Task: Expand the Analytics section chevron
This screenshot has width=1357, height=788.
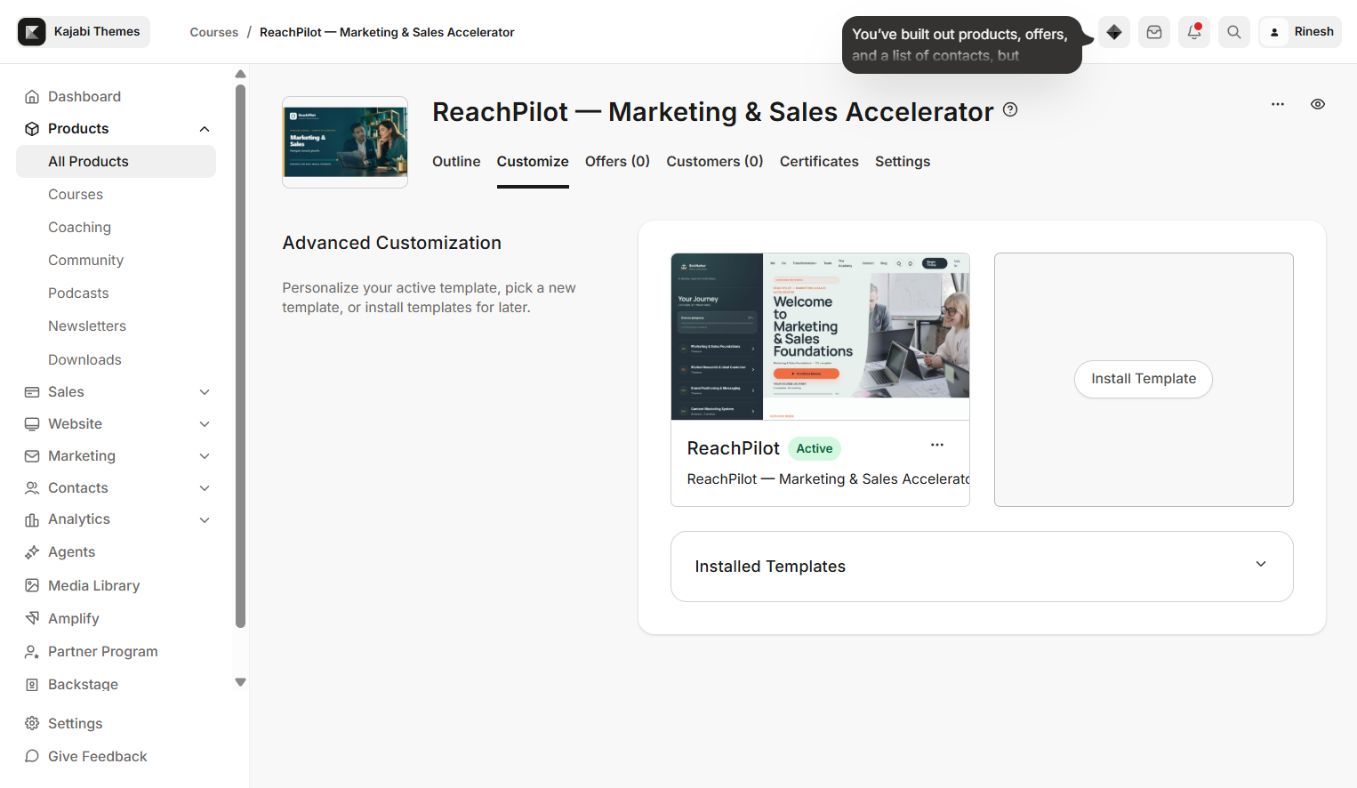Action: tap(204, 520)
